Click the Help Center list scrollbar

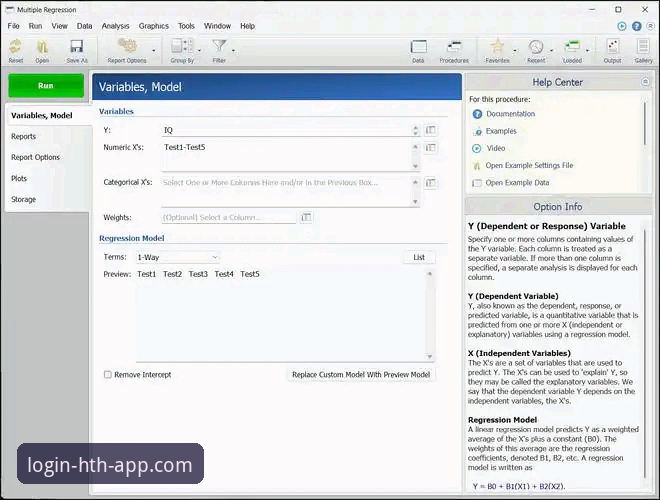point(645,124)
